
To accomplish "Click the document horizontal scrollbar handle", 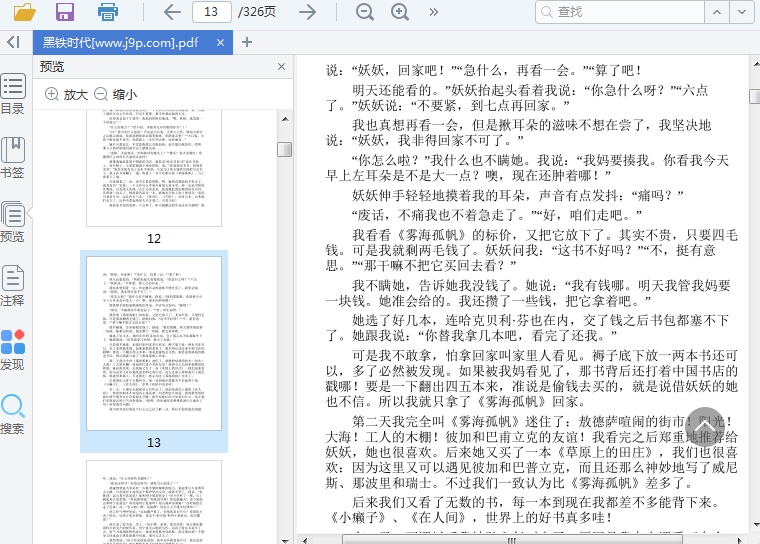I will [512, 540].
